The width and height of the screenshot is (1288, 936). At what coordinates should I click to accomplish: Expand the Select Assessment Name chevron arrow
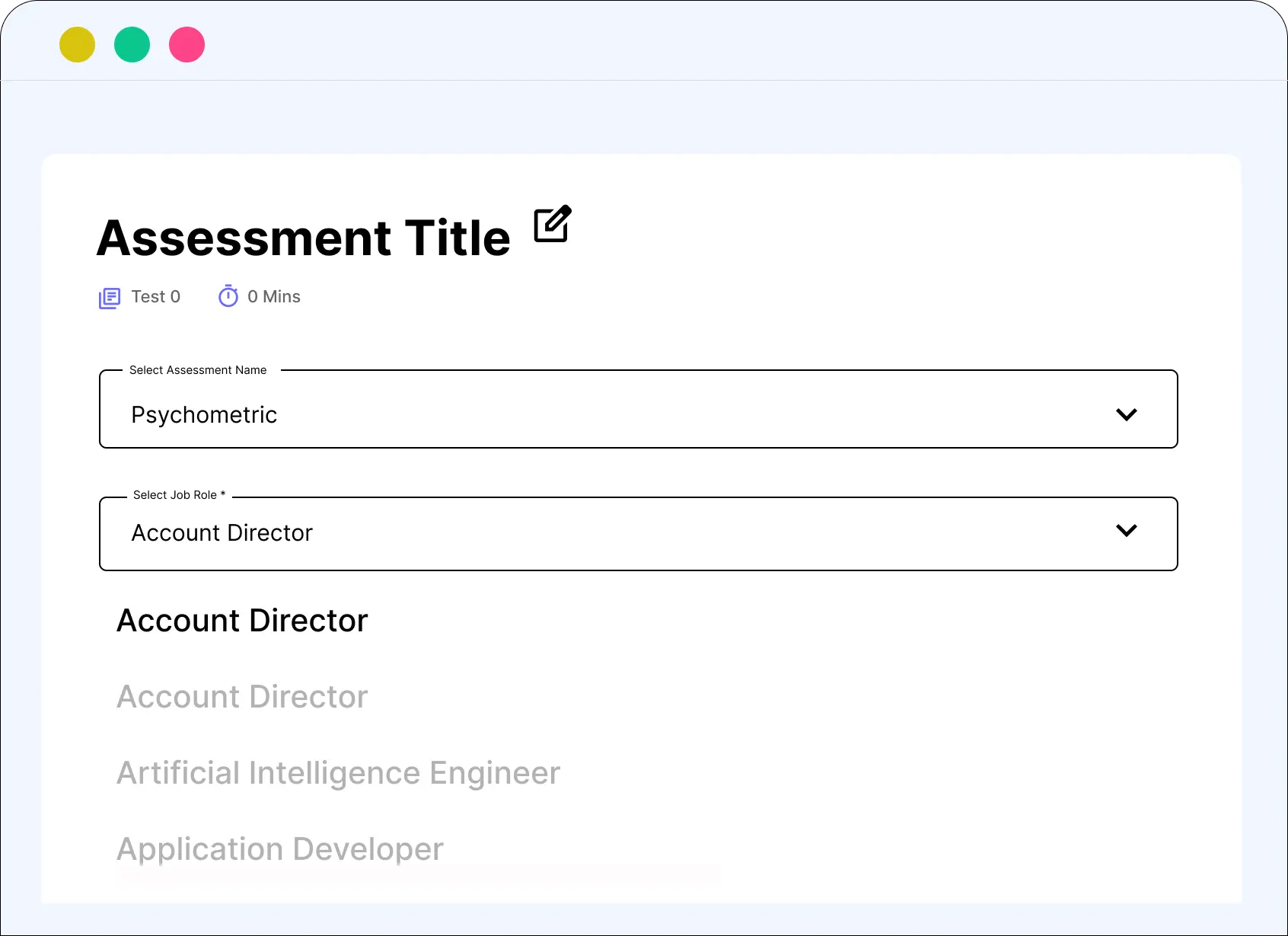(1126, 414)
